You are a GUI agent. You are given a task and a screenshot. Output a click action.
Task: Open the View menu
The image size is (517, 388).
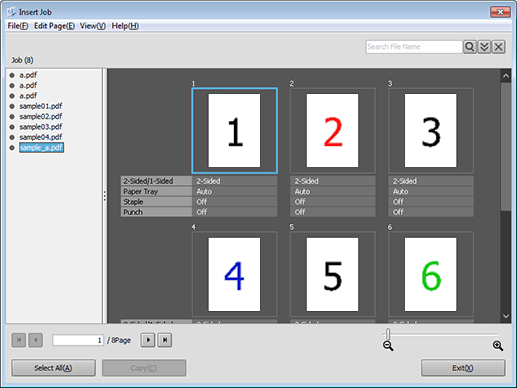click(x=93, y=26)
